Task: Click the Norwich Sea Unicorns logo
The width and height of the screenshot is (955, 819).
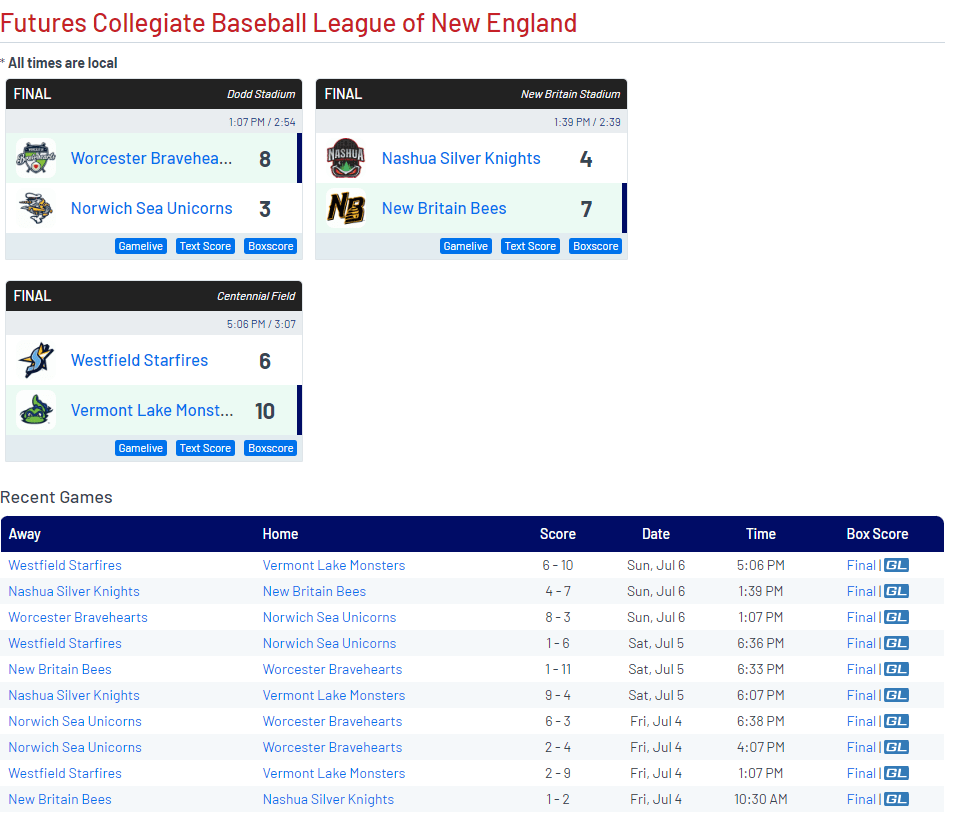Action: tap(36, 209)
